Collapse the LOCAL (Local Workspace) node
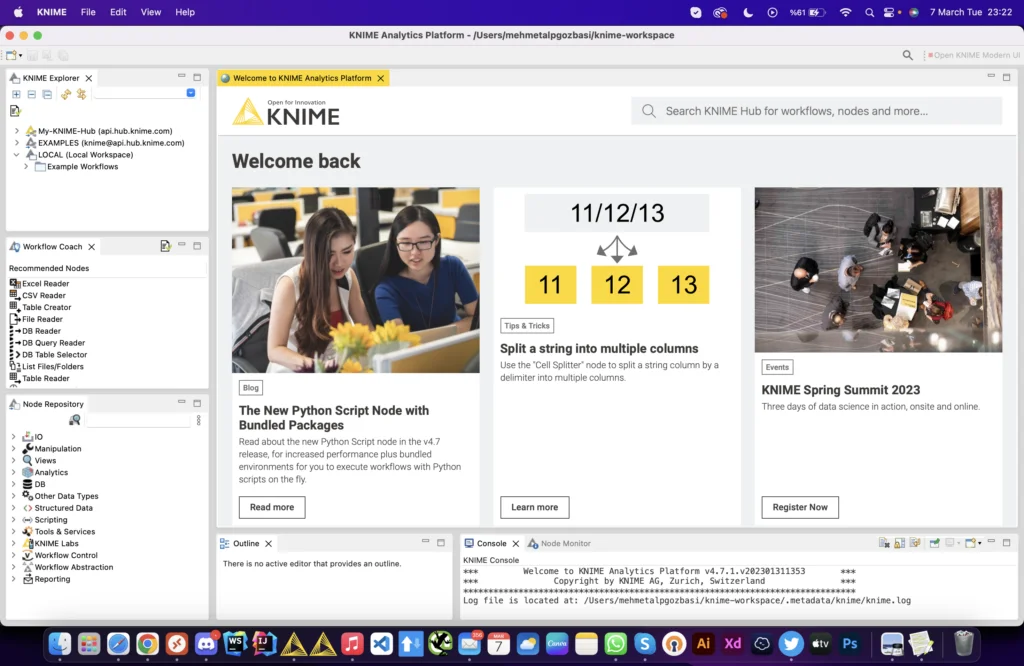Image resolution: width=1024 pixels, height=666 pixels. tap(17, 155)
